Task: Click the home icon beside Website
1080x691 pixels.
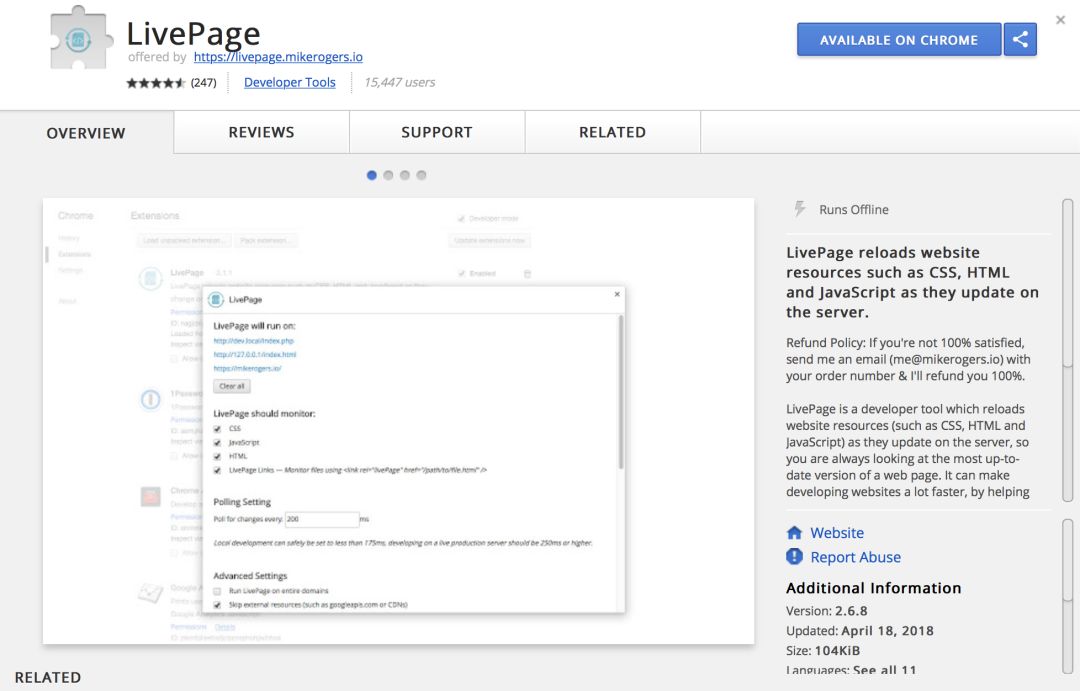Action: (x=794, y=533)
